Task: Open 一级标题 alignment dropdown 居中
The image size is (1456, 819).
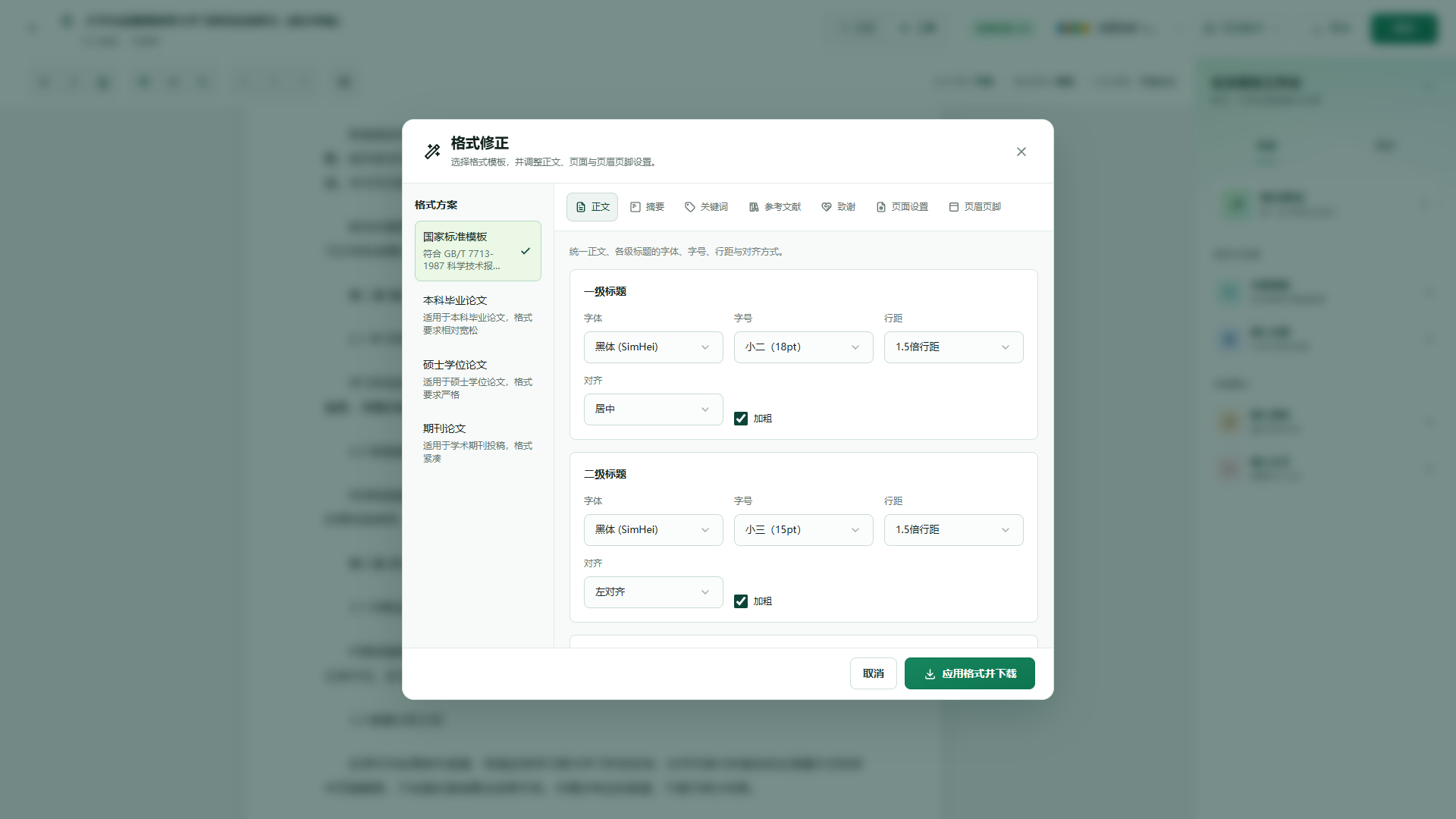Action: pyautogui.click(x=653, y=409)
